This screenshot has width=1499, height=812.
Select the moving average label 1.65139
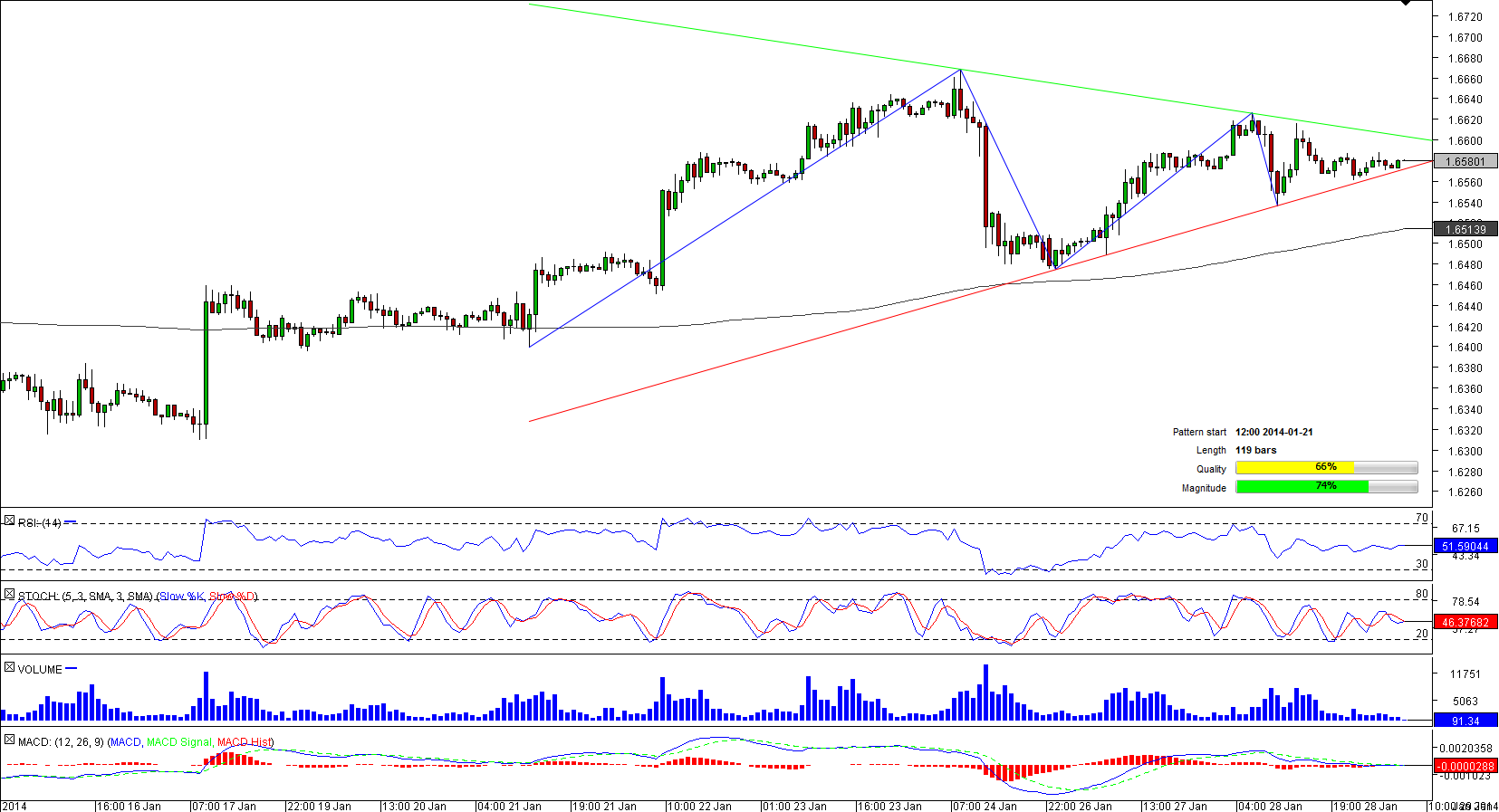point(1465,230)
